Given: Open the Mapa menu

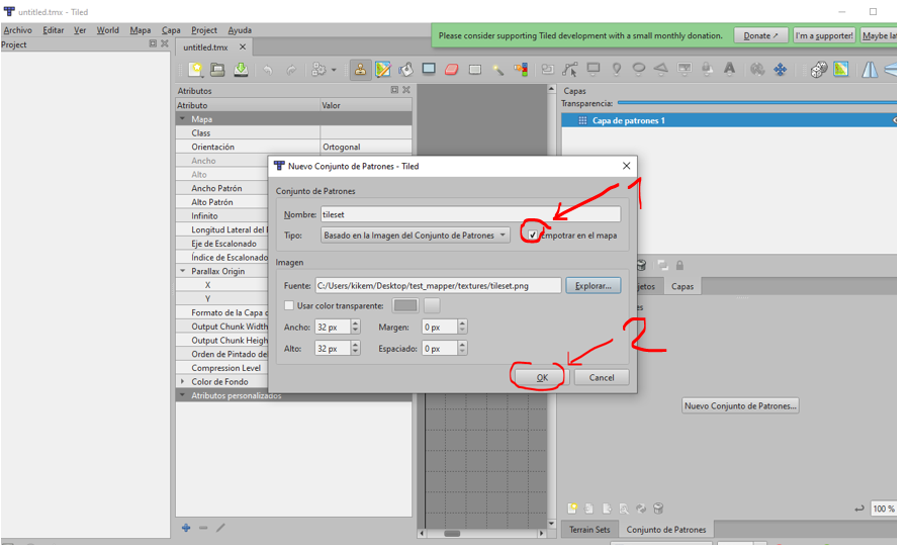Looking at the screenshot, I should click(140, 30).
